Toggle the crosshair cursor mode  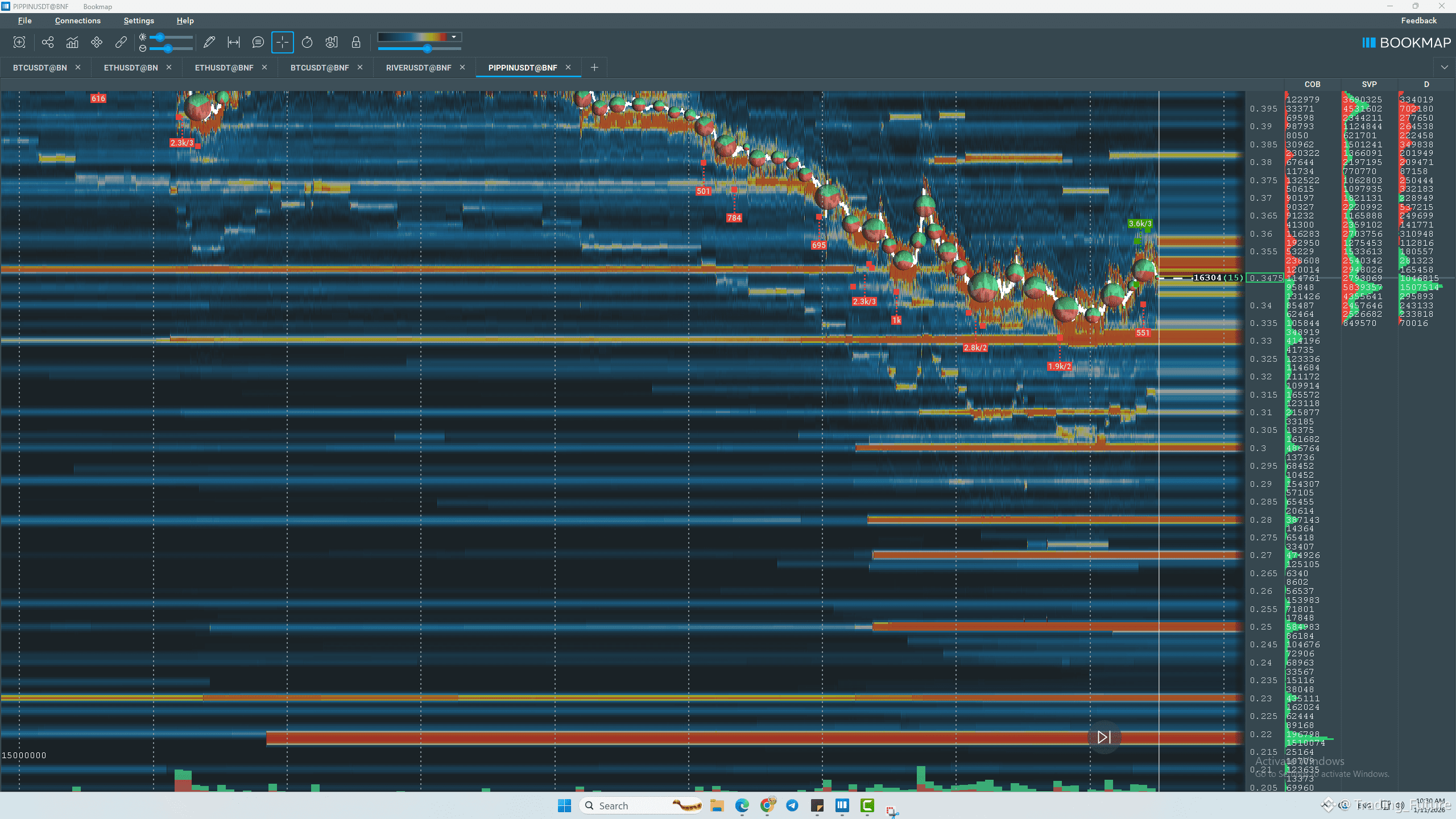pos(282,43)
